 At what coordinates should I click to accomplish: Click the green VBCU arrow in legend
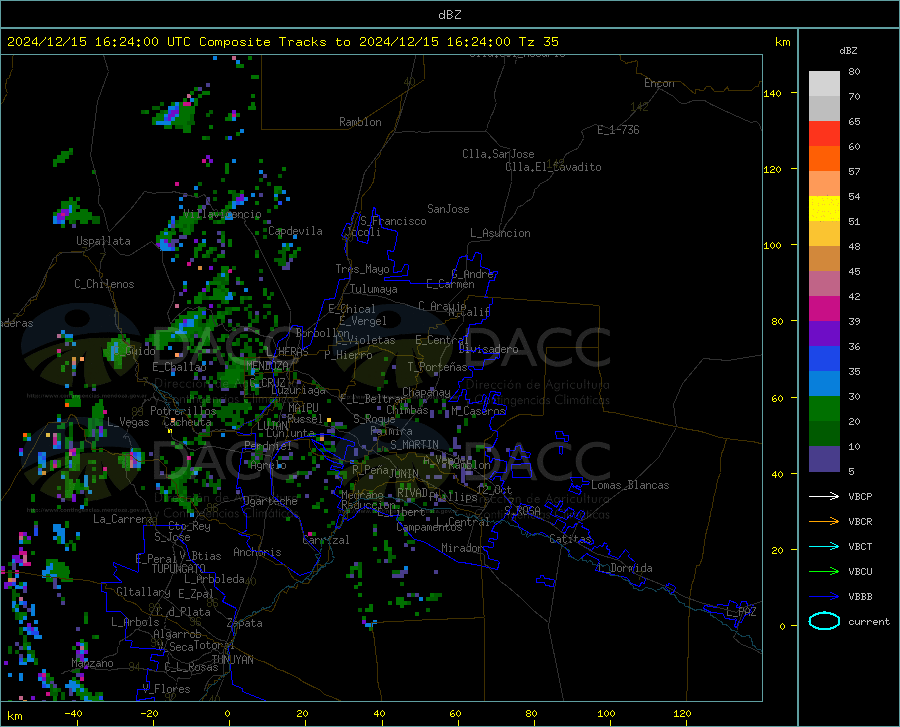point(824,572)
